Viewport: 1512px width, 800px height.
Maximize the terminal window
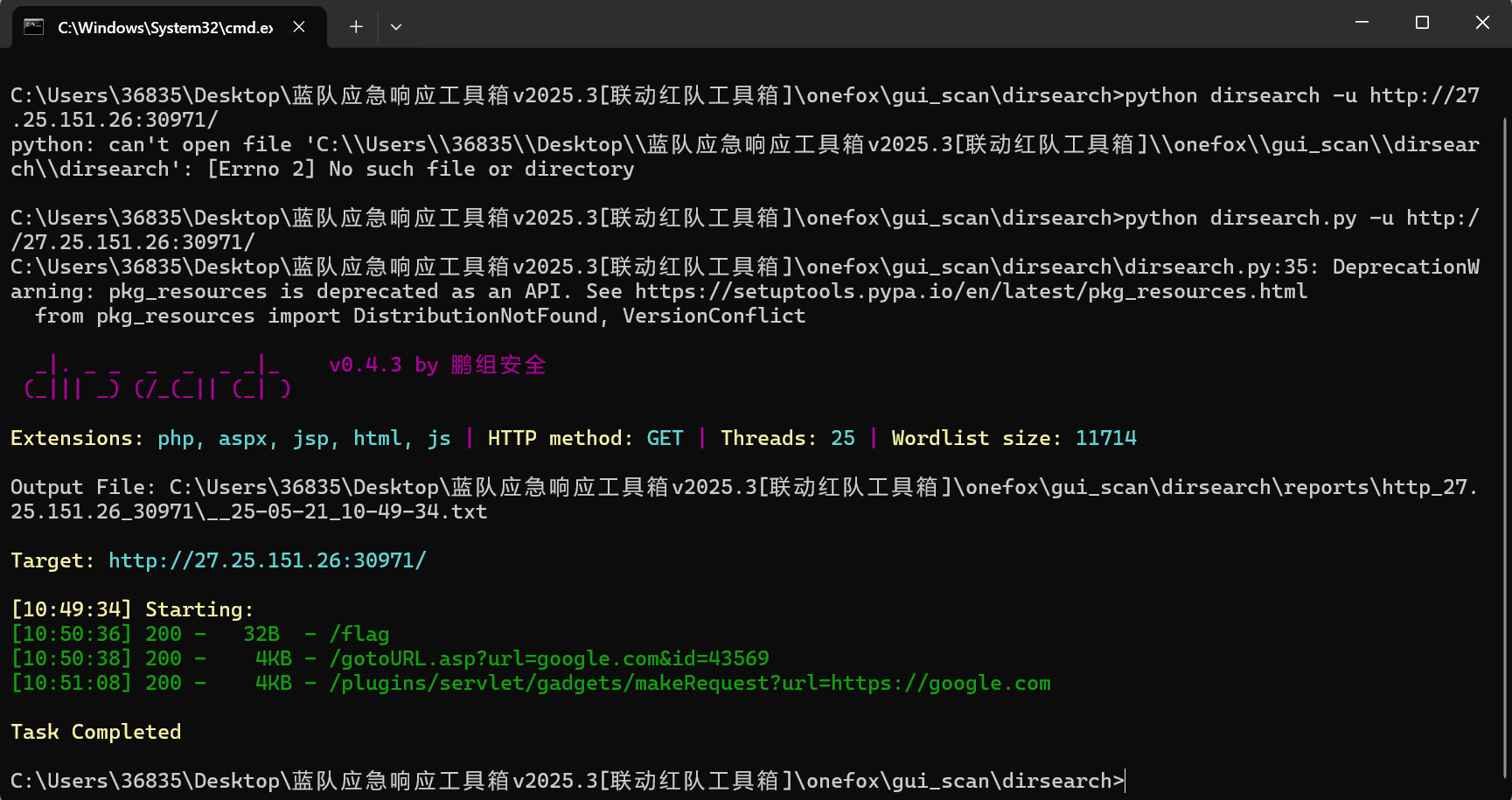[1422, 23]
